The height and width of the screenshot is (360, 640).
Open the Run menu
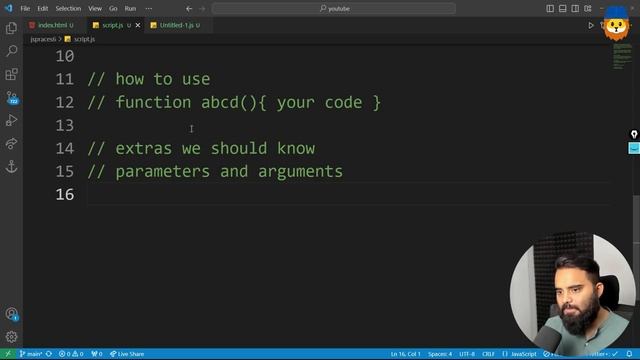coord(130,9)
